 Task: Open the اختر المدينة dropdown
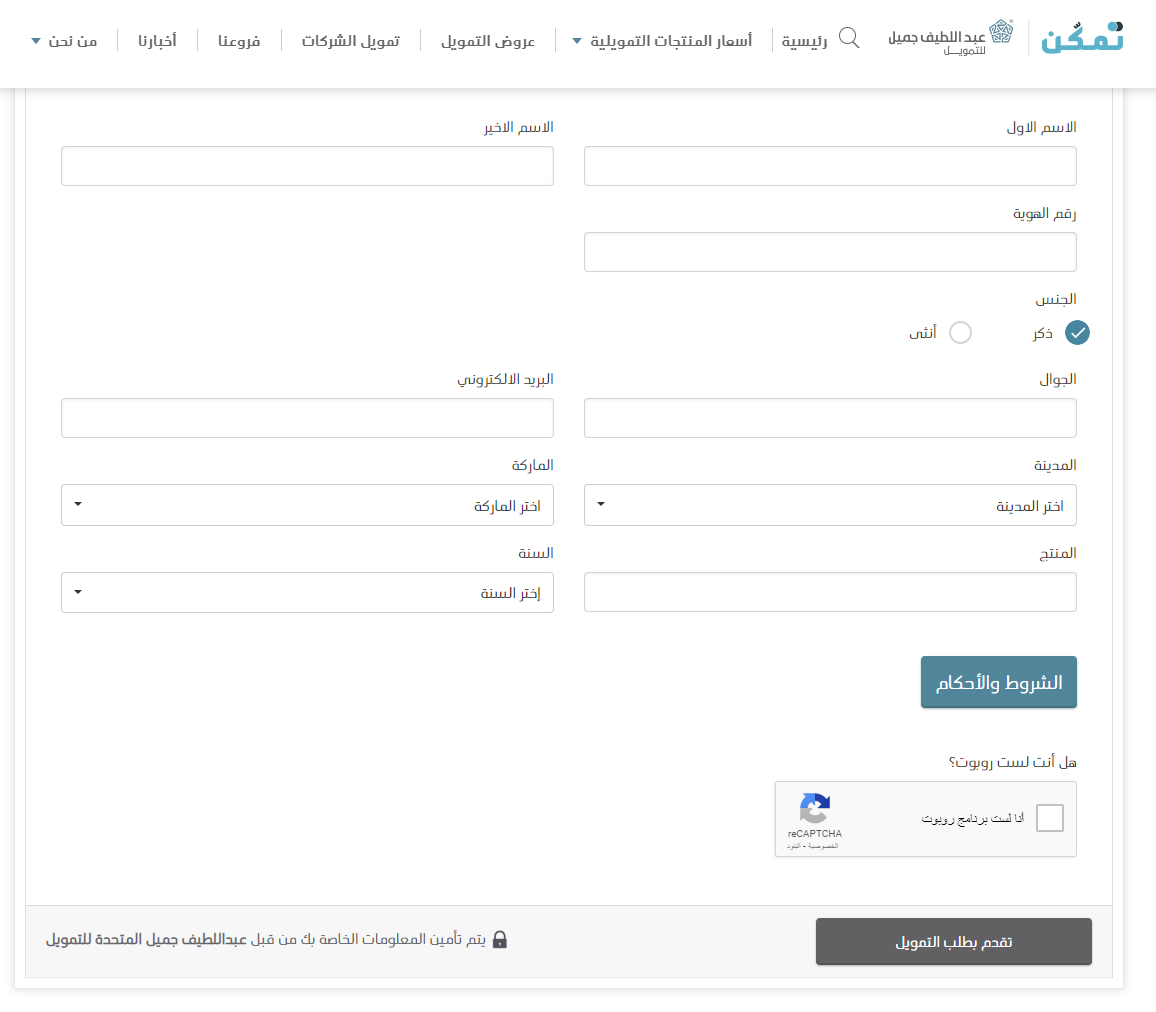[830, 505]
